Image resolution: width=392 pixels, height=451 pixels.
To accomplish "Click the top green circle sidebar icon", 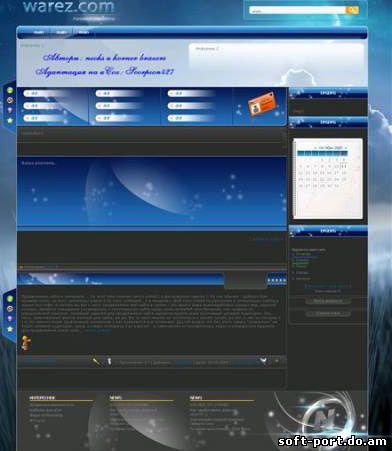I will point(10,90).
